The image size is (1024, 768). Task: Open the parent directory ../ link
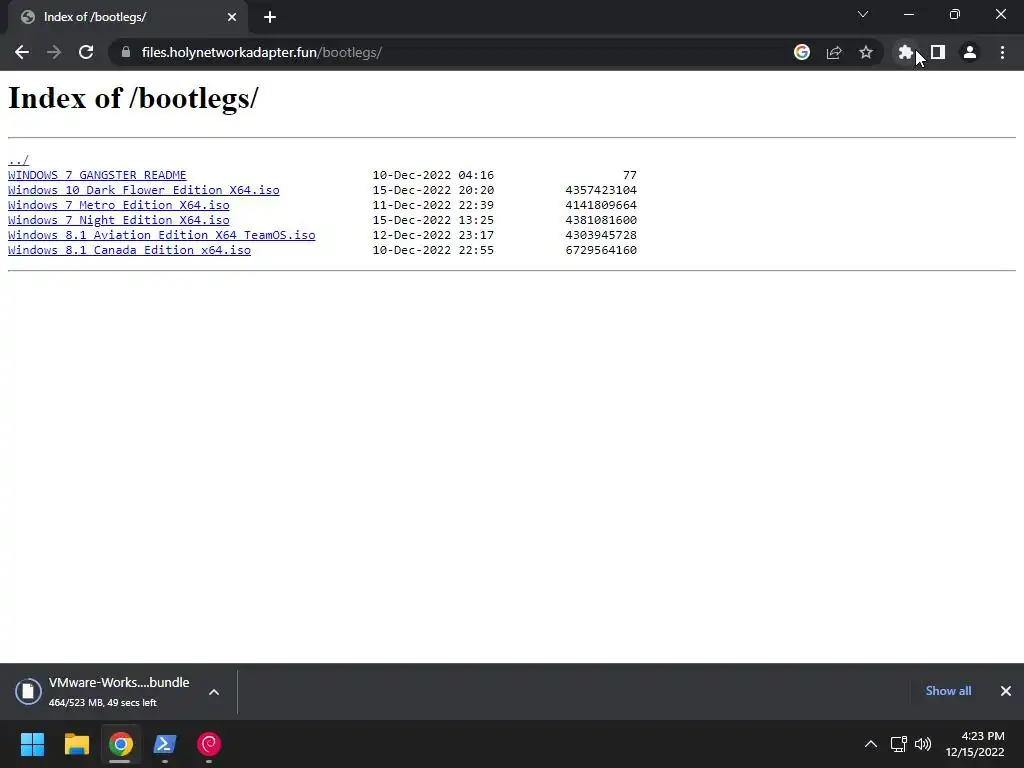tap(18, 160)
